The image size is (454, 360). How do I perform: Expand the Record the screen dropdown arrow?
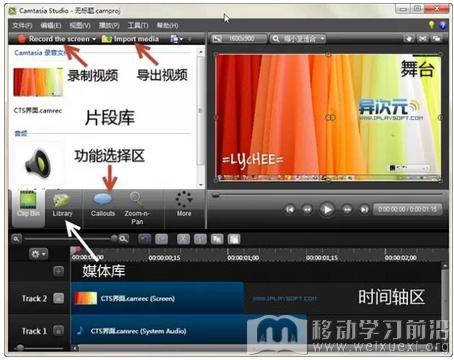(x=94, y=39)
